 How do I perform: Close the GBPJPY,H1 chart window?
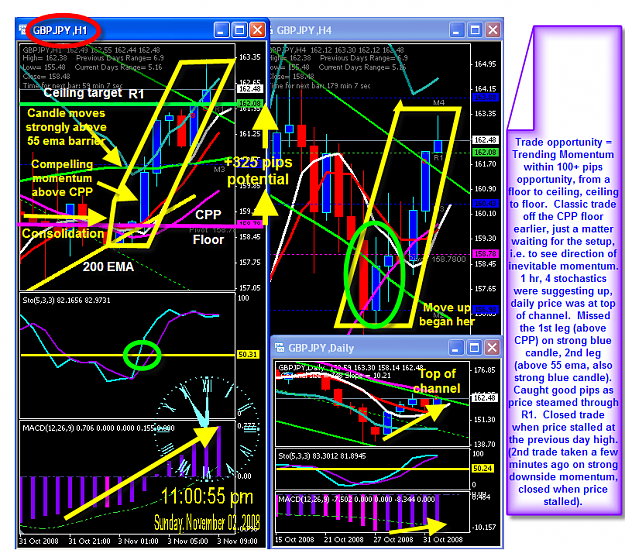click(x=257, y=30)
